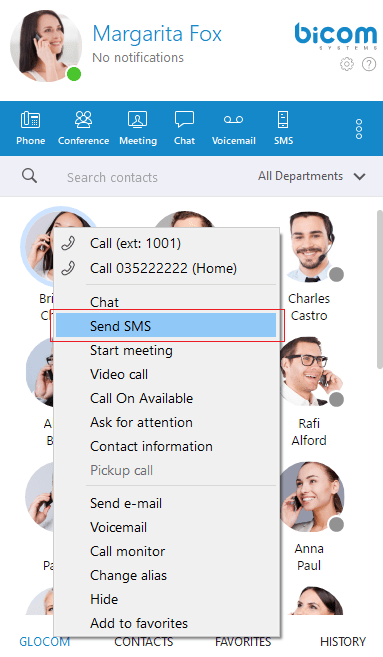Open settings via the gear icon
This screenshot has height=657, width=383.
[x=347, y=64]
